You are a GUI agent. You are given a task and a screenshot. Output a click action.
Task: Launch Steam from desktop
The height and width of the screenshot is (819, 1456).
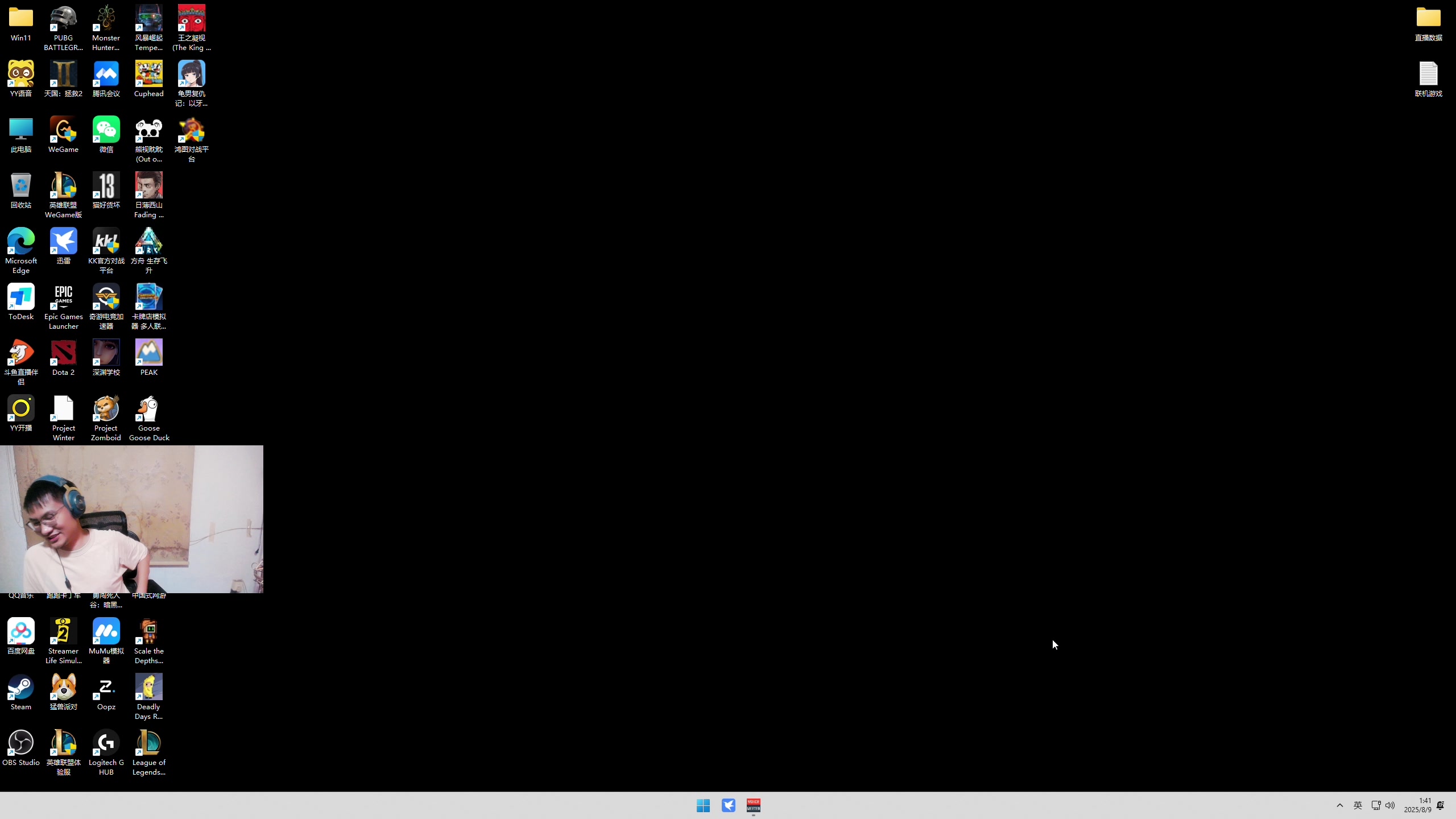(x=21, y=692)
